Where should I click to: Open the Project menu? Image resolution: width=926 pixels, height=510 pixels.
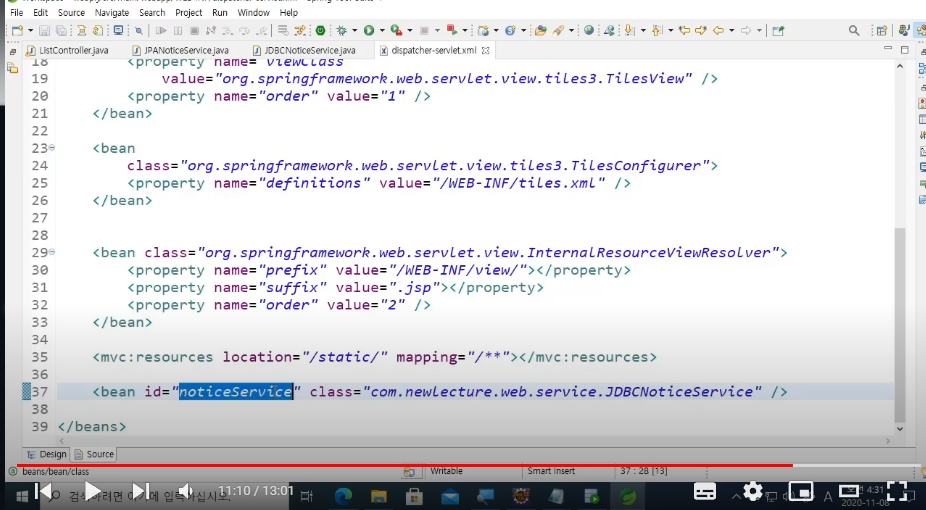[189, 12]
